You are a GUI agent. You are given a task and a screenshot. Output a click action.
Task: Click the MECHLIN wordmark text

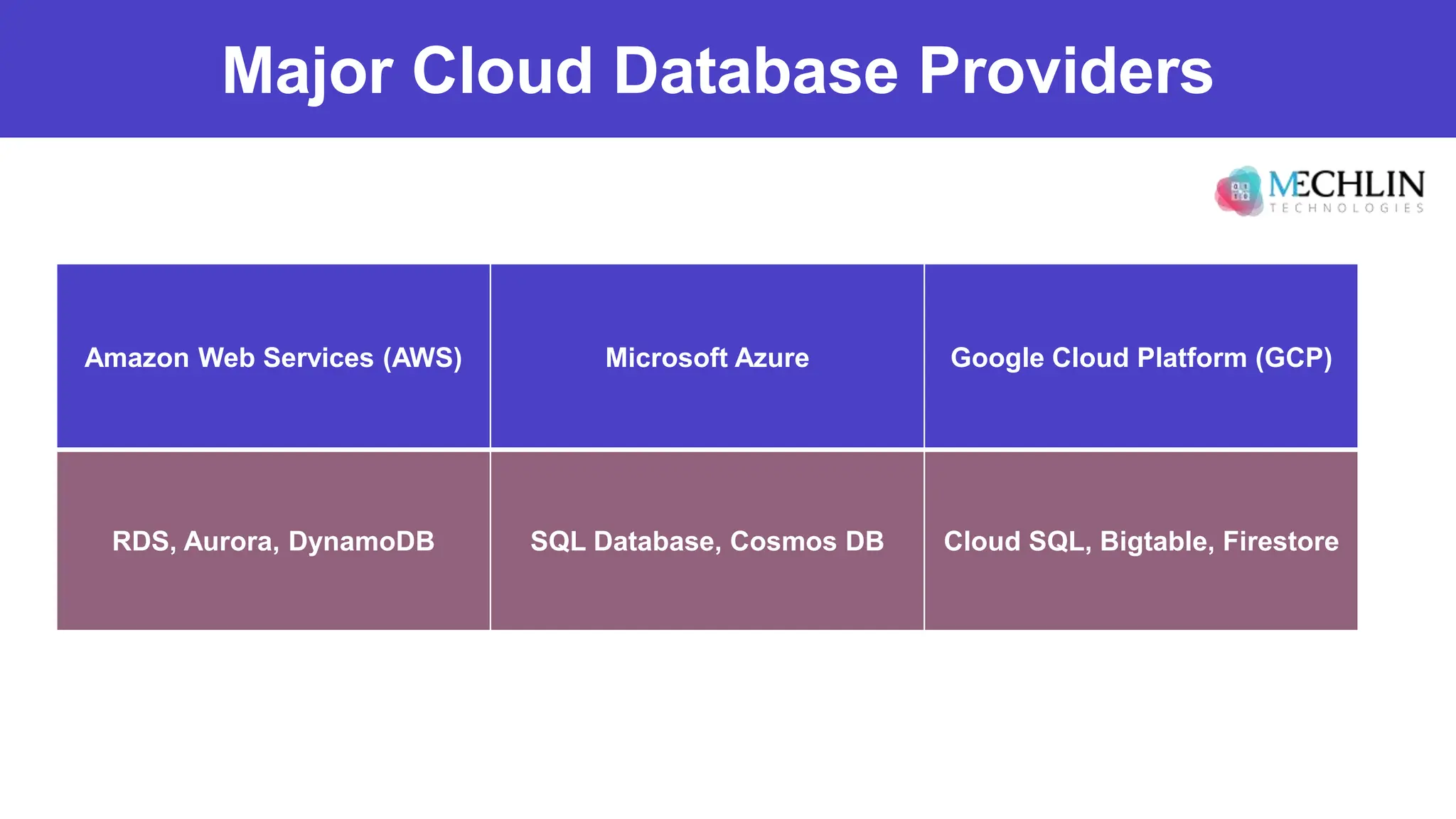coord(1347,185)
